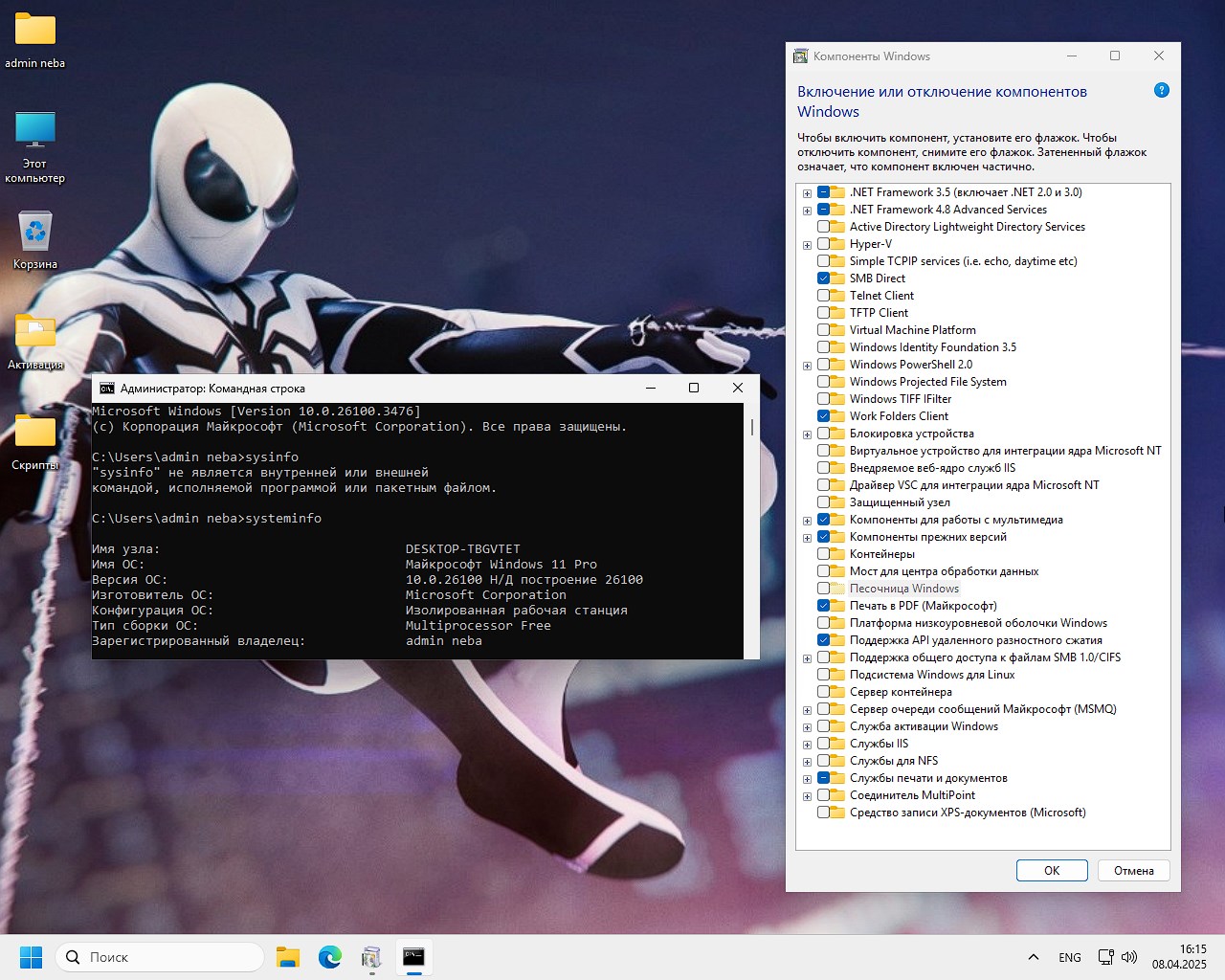The height and width of the screenshot is (980, 1225).
Task: Open the 'admin neba' desktop folder
Action: 35,31
